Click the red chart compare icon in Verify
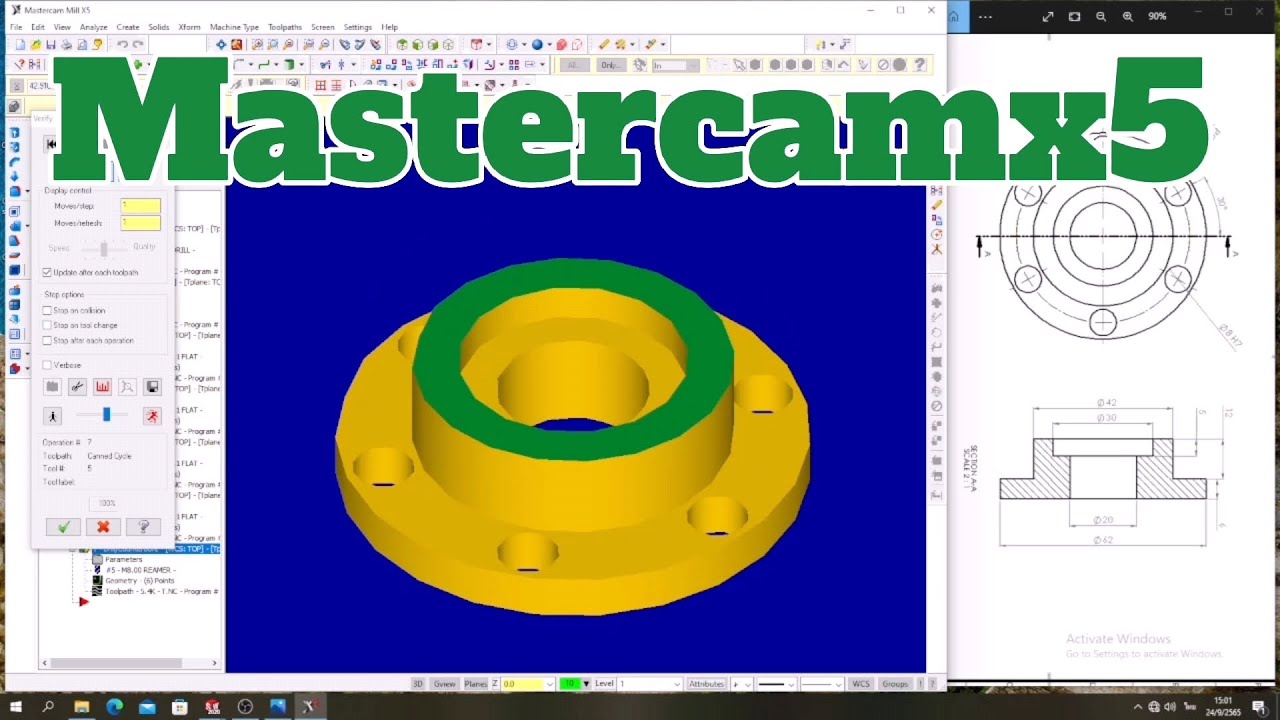Viewport: 1280px width, 720px height. coord(102,387)
